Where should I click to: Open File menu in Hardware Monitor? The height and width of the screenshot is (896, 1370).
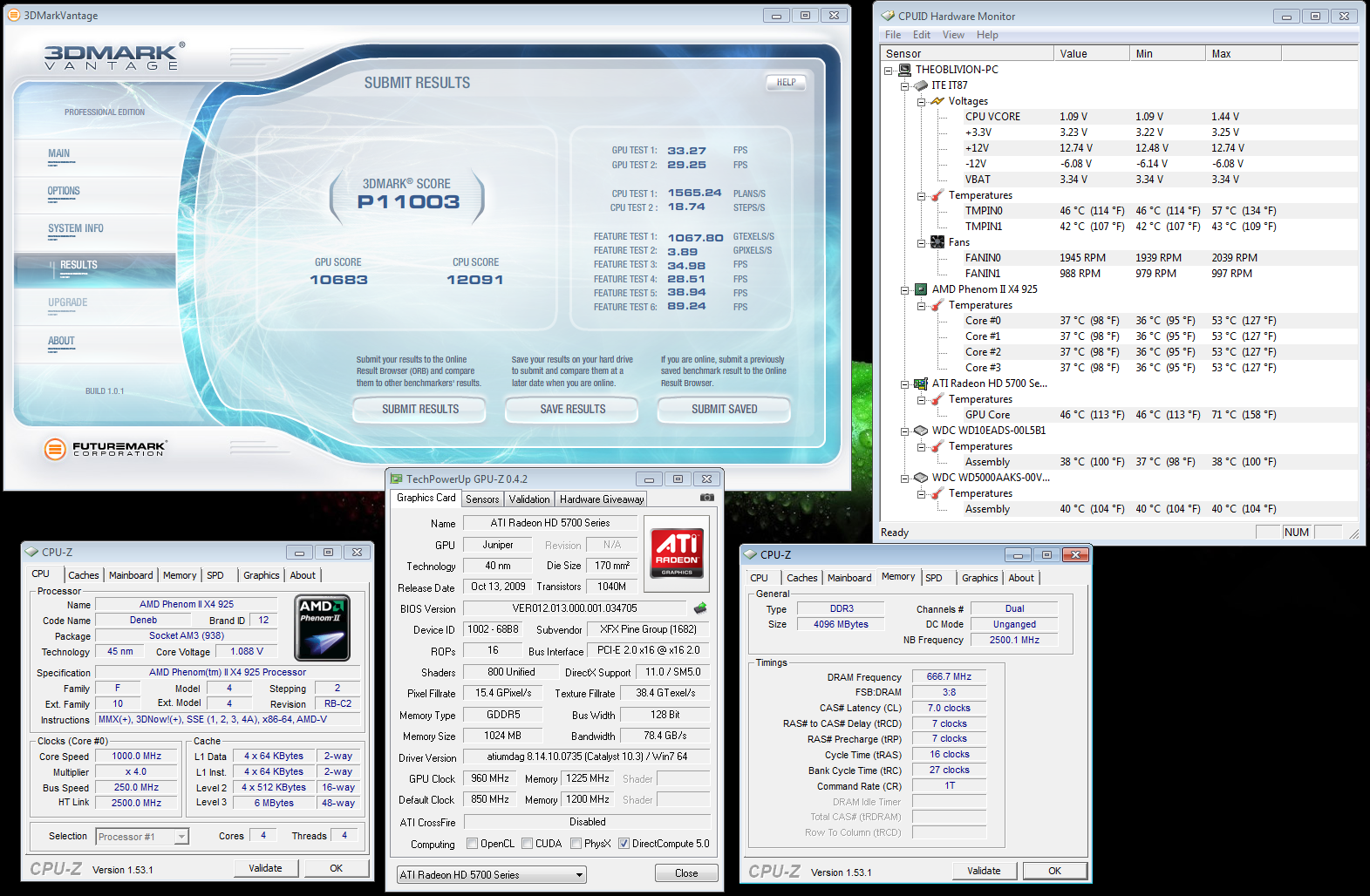click(x=893, y=35)
